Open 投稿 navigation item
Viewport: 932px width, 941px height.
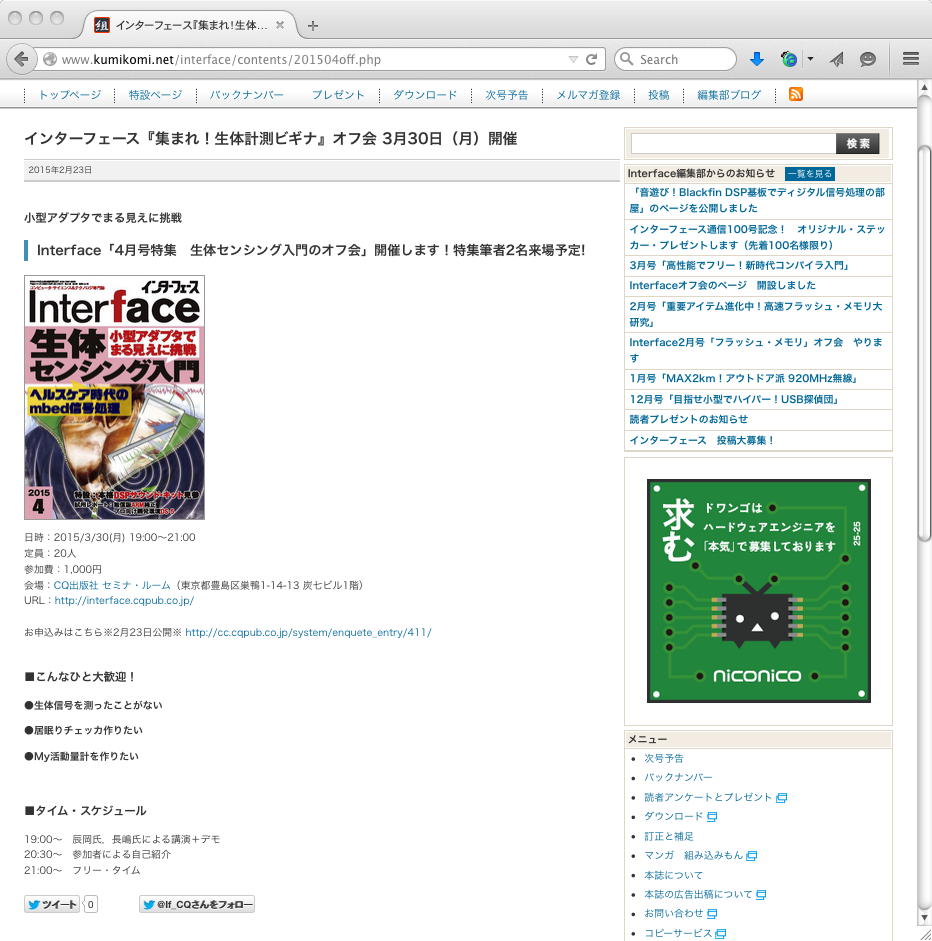tap(658, 95)
